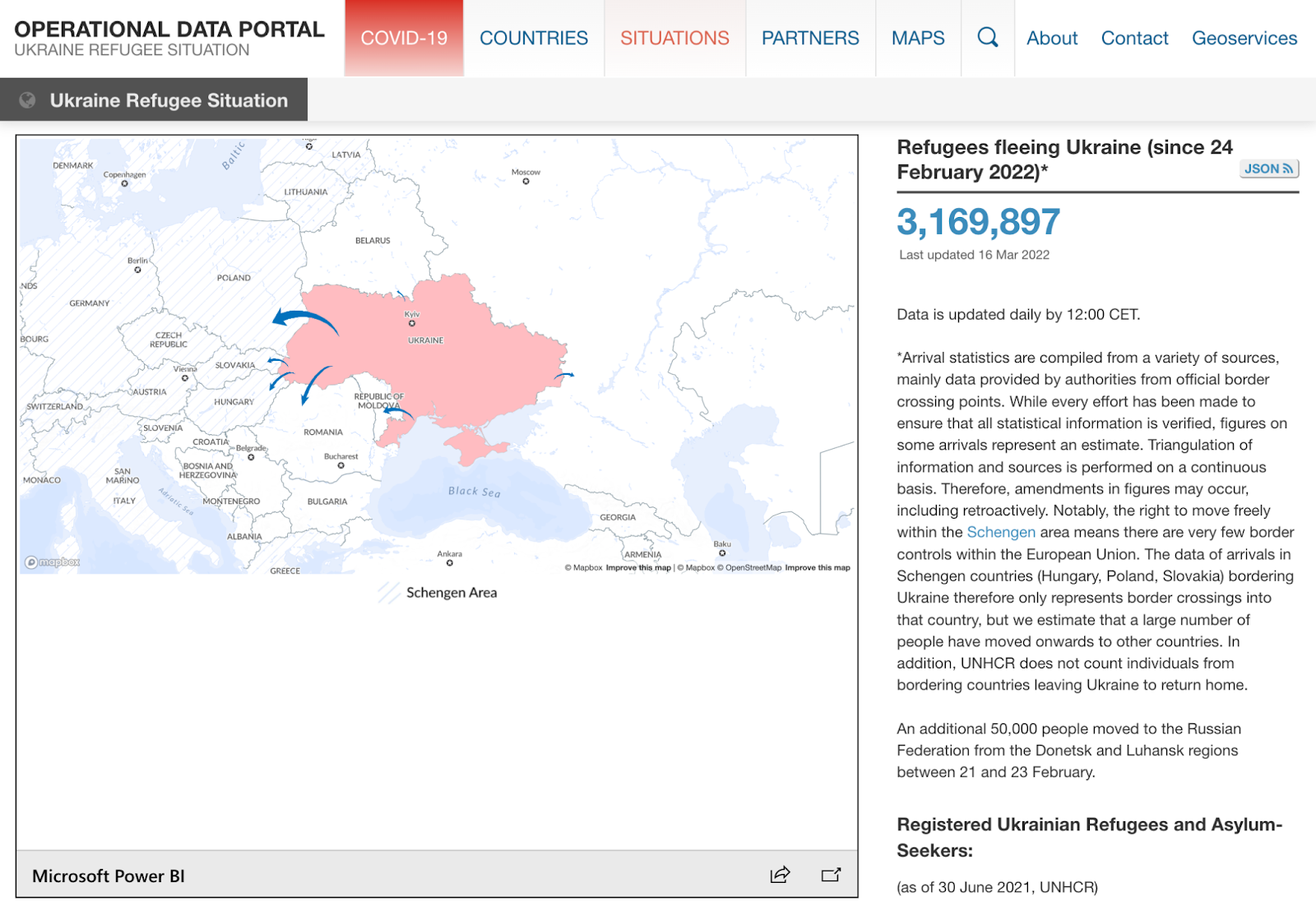
Task: Click the Microsoft Power BI label
Action: click(109, 876)
